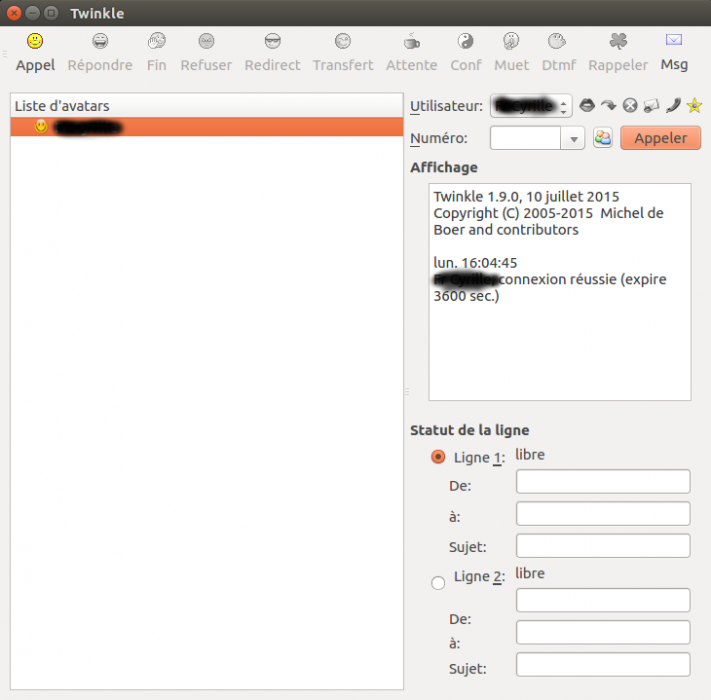Click the 'Twinkle 1.9.0, 10 juillet 2015' text
711x700 pixels.
(526, 196)
